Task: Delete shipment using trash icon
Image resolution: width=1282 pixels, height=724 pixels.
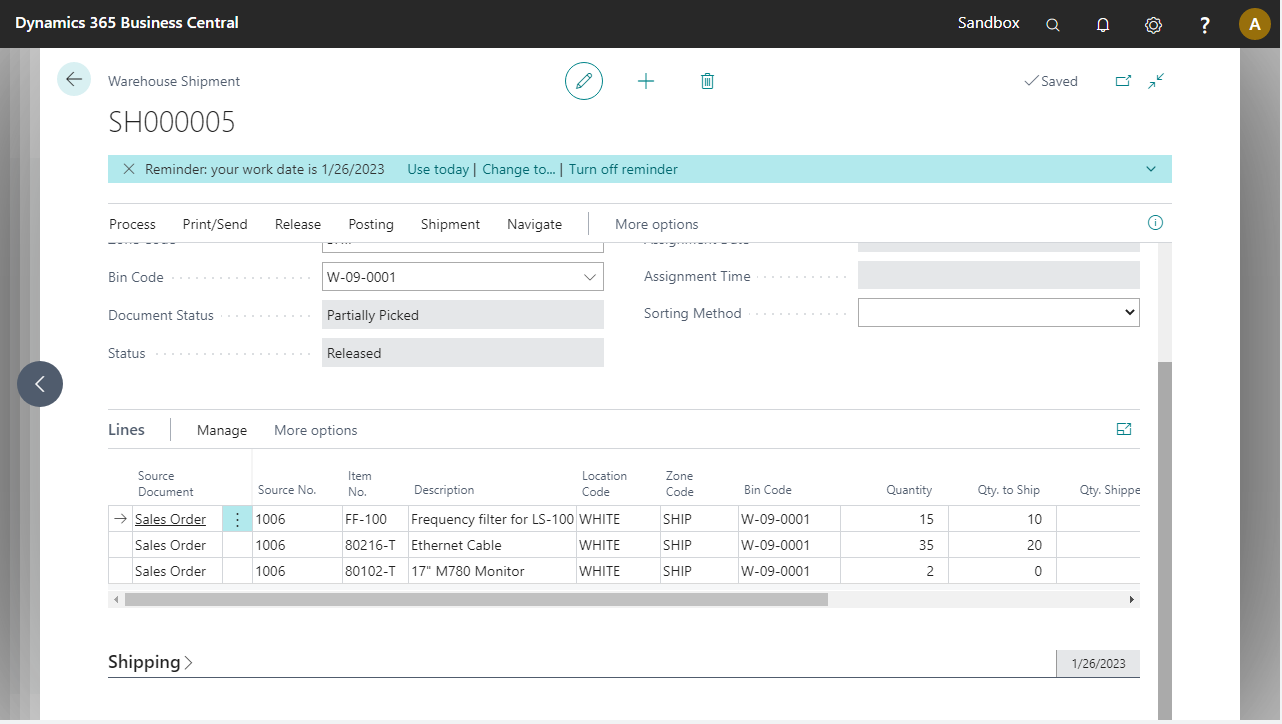Action: pos(707,81)
